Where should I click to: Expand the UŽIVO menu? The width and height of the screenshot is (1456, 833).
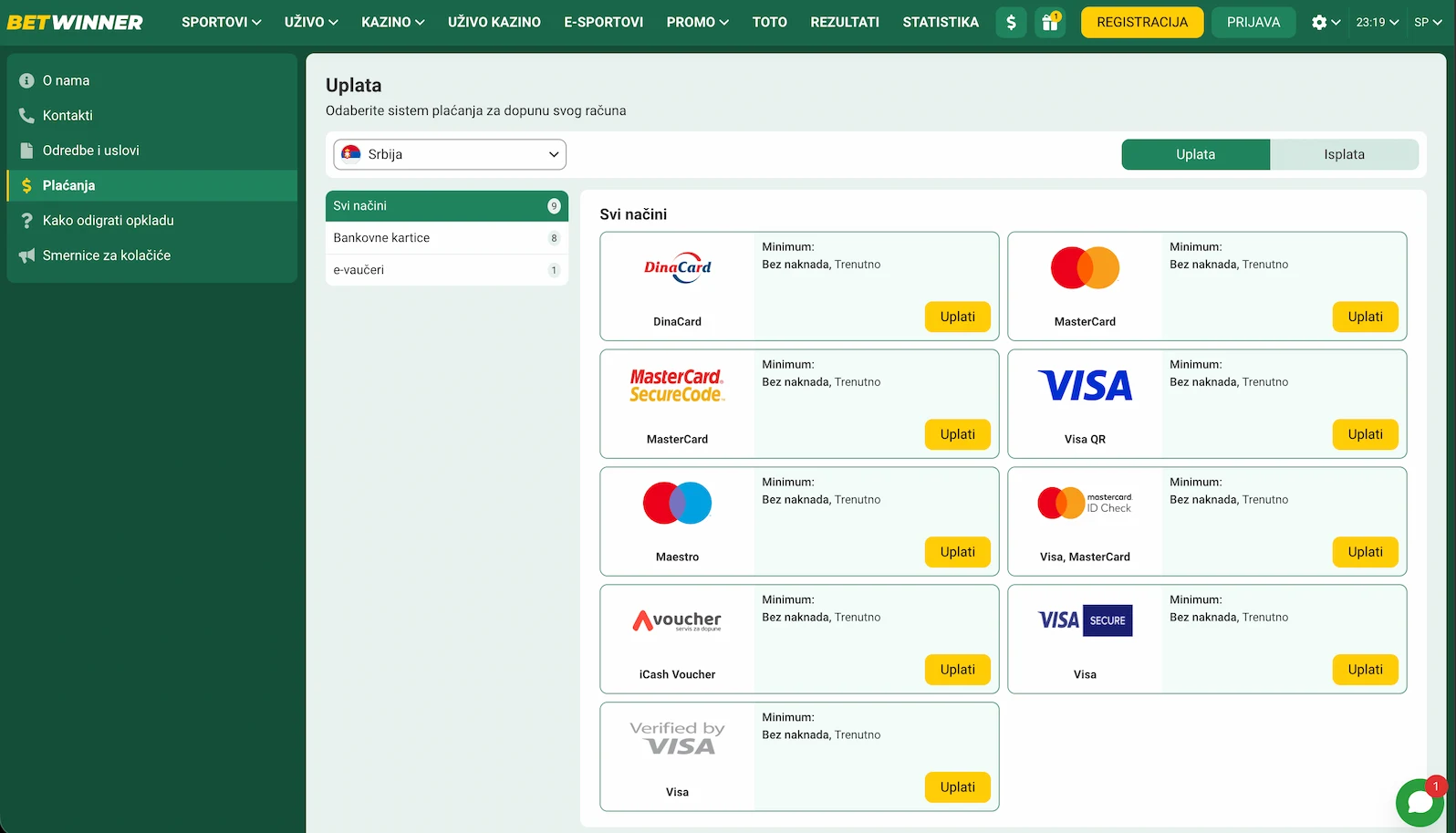click(x=311, y=22)
